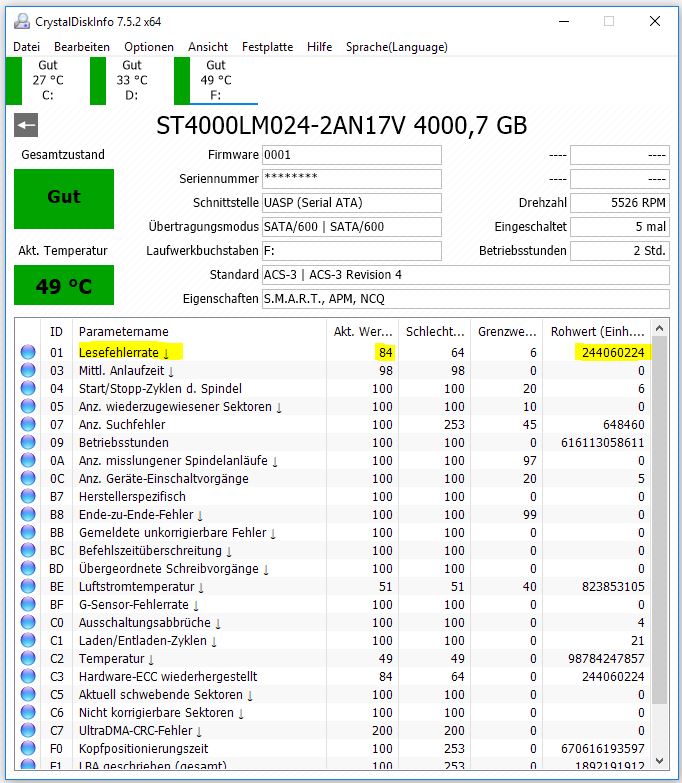Open the Sprache(Language) menu

click(397, 47)
